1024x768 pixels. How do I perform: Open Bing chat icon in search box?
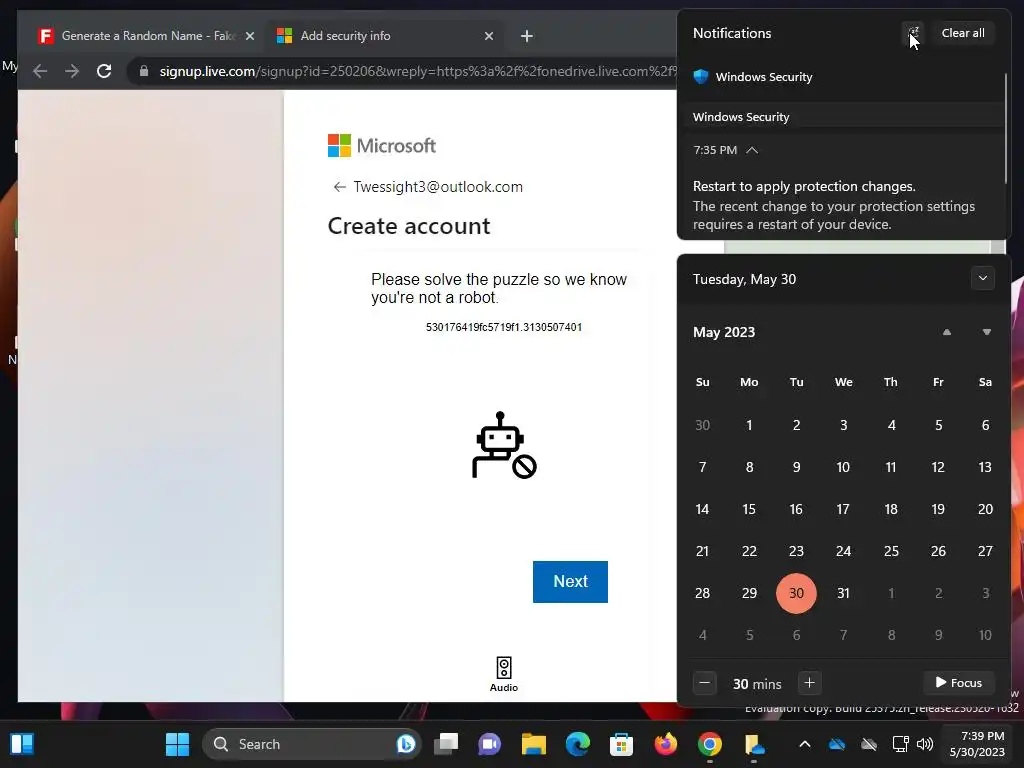click(x=406, y=744)
